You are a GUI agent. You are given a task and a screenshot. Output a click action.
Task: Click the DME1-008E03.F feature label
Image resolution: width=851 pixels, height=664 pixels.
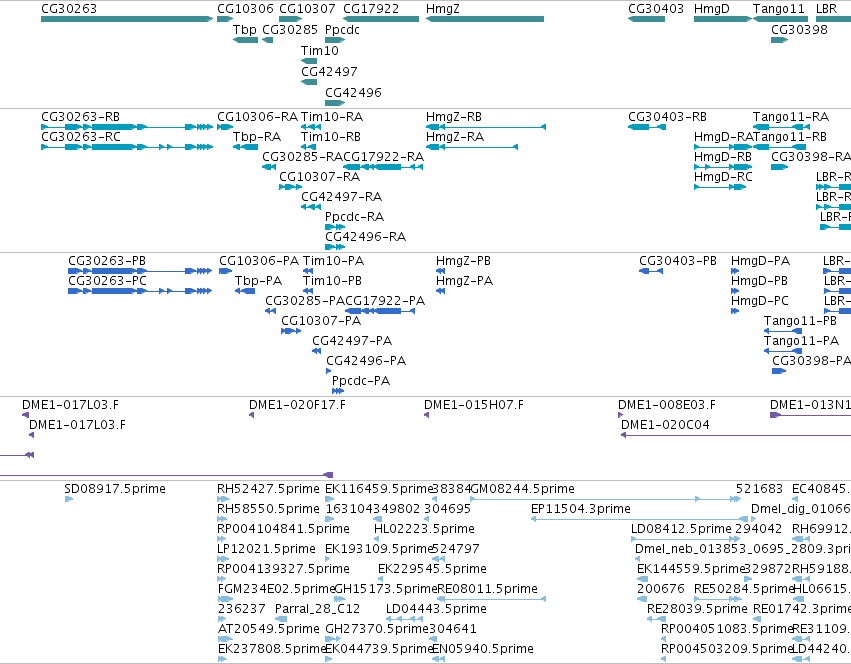(667, 406)
